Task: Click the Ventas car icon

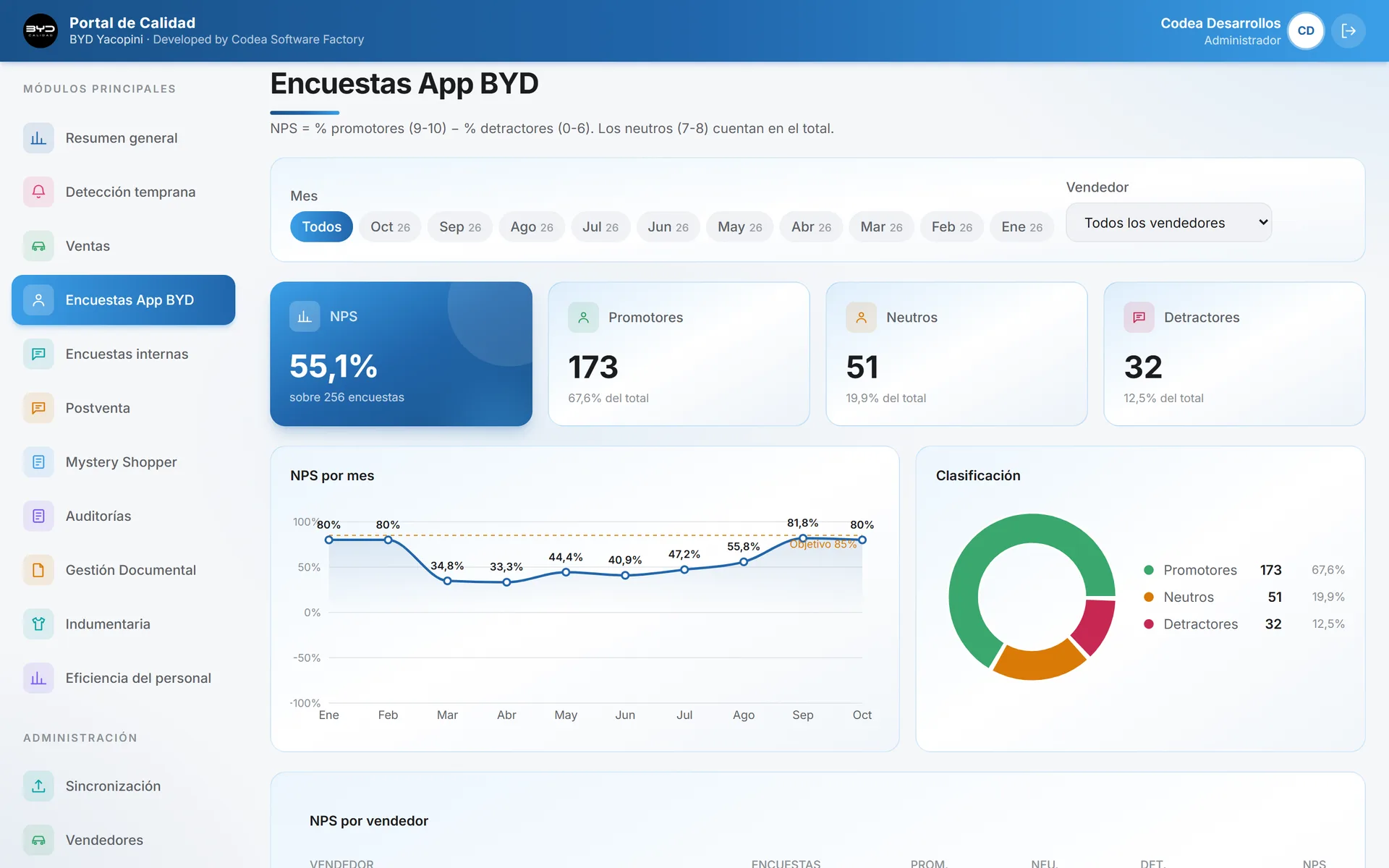Action: click(38, 246)
